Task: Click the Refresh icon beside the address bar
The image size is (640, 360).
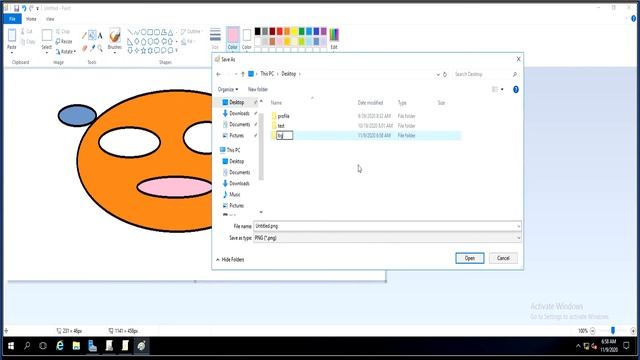Action: pyautogui.click(x=445, y=74)
